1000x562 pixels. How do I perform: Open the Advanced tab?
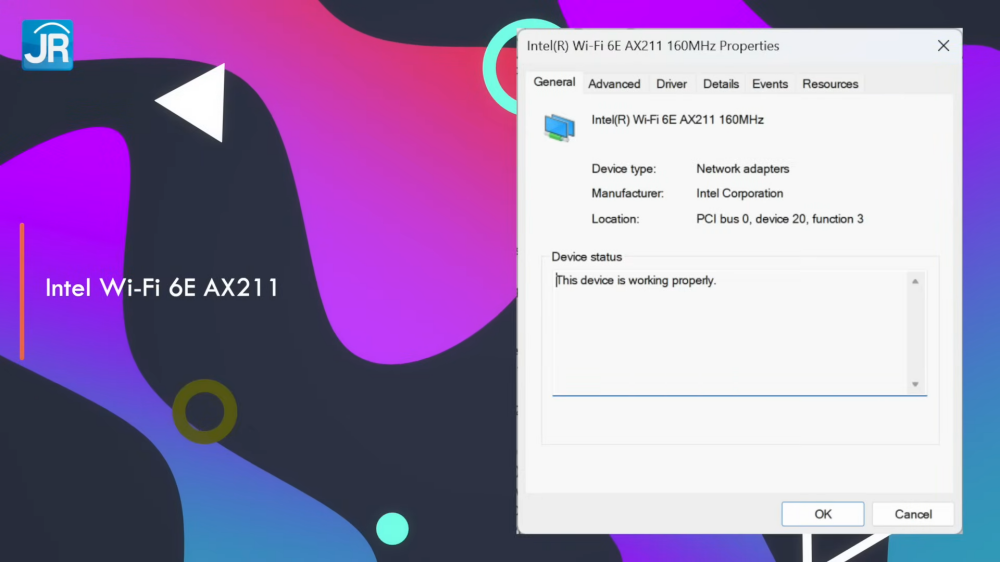click(x=614, y=84)
